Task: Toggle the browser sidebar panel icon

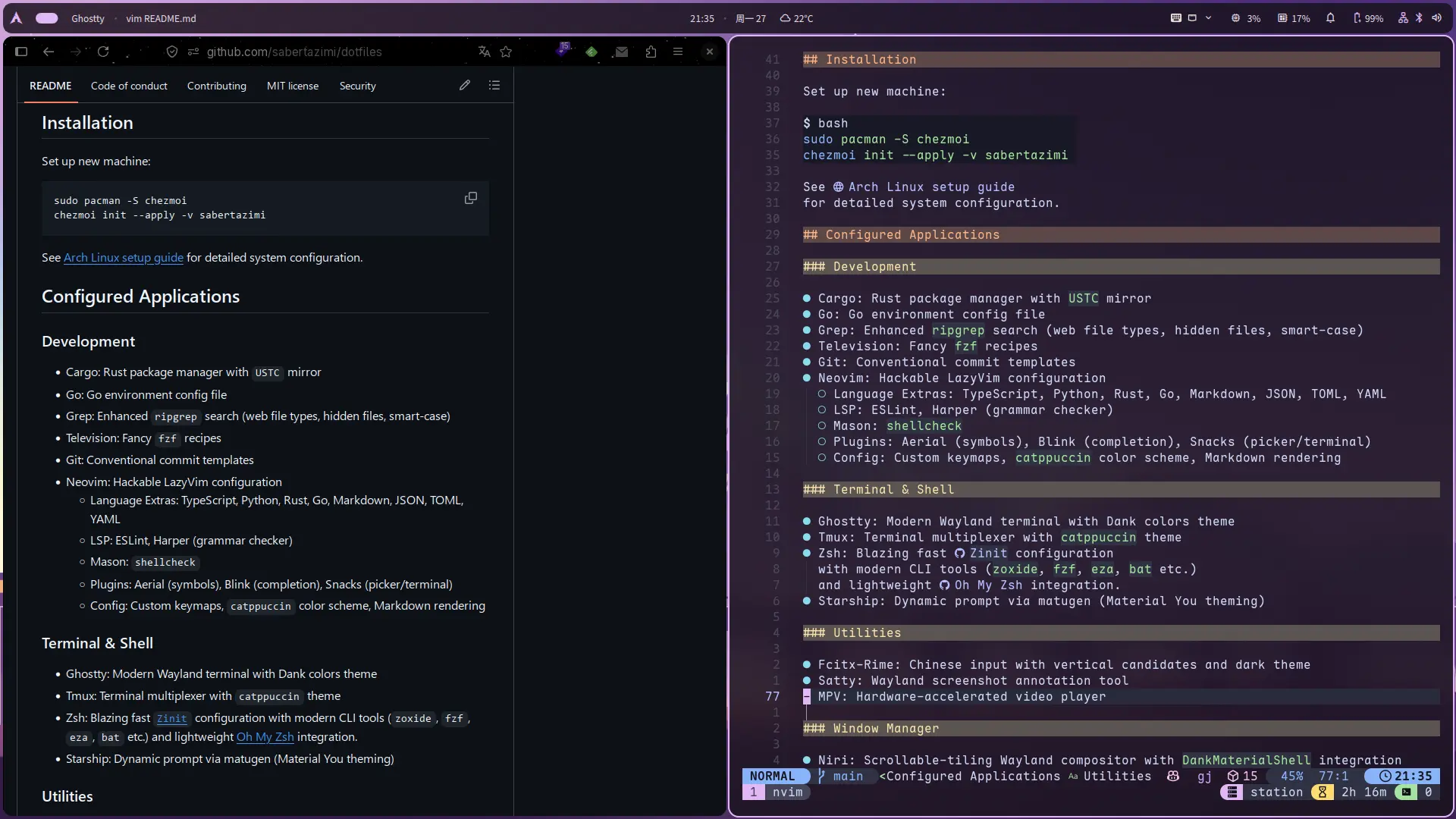Action: pos(21,52)
